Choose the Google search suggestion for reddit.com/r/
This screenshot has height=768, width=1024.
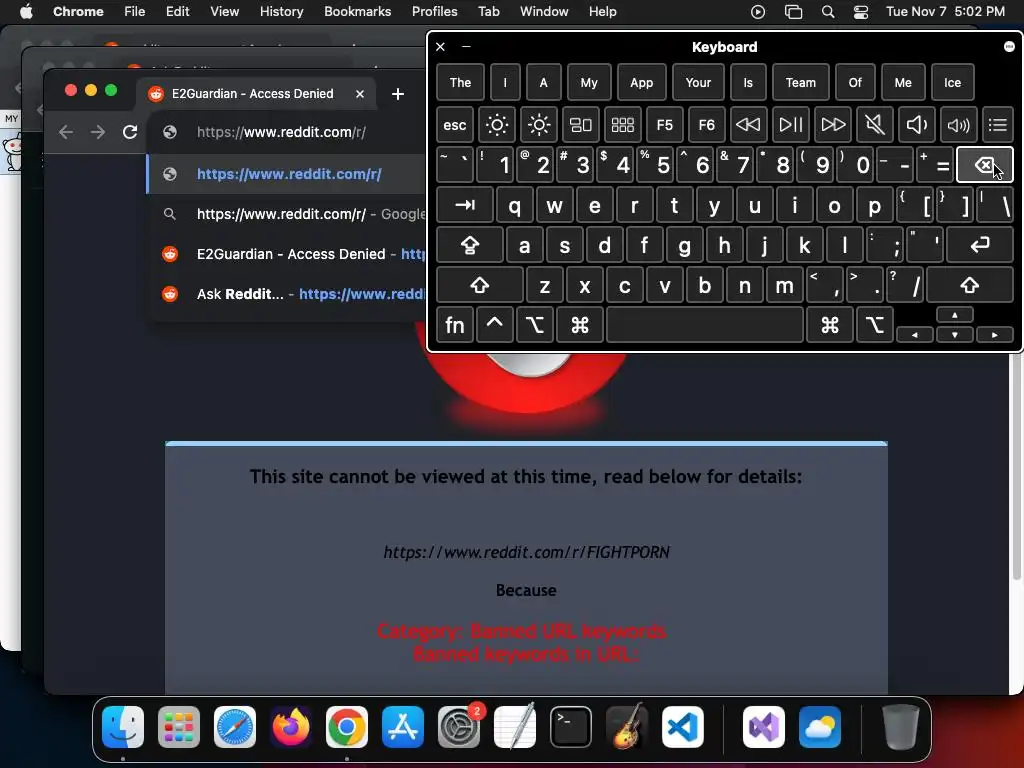(287, 214)
